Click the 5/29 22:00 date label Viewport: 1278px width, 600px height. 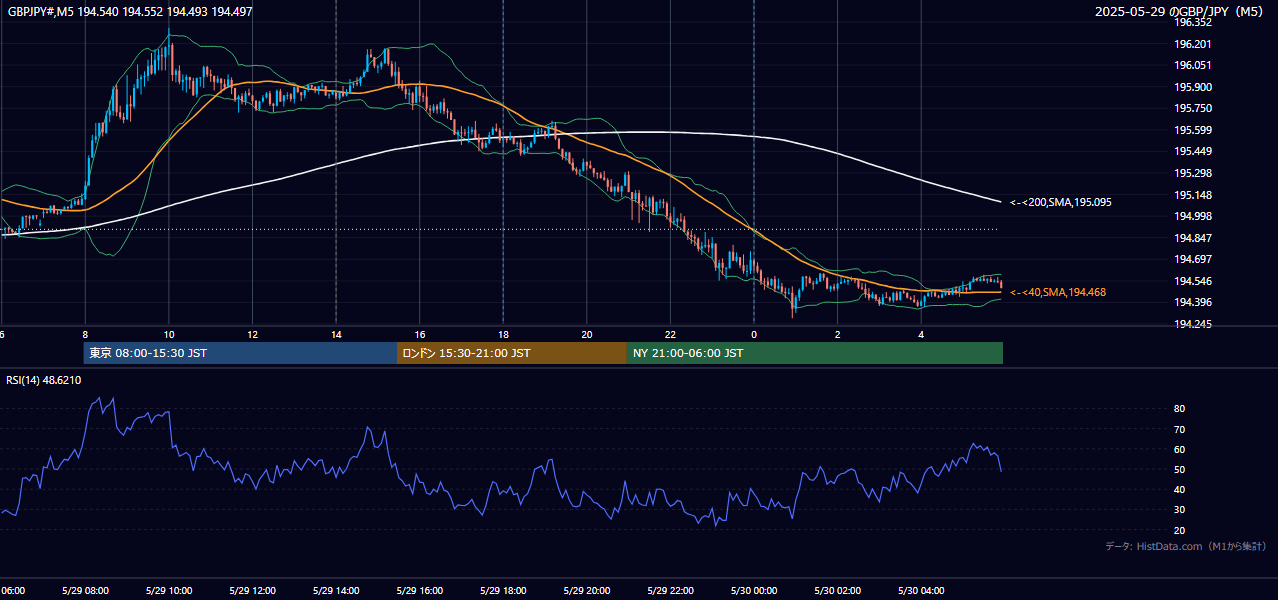[670, 590]
